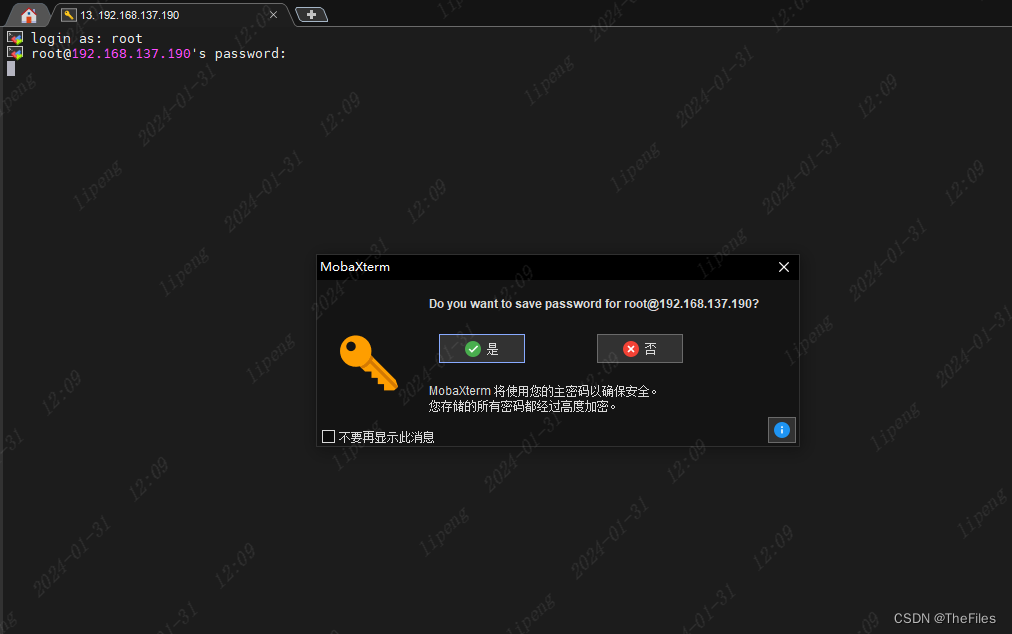
Task: Click the terminal icon beside password prompt line
Action: (15, 53)
